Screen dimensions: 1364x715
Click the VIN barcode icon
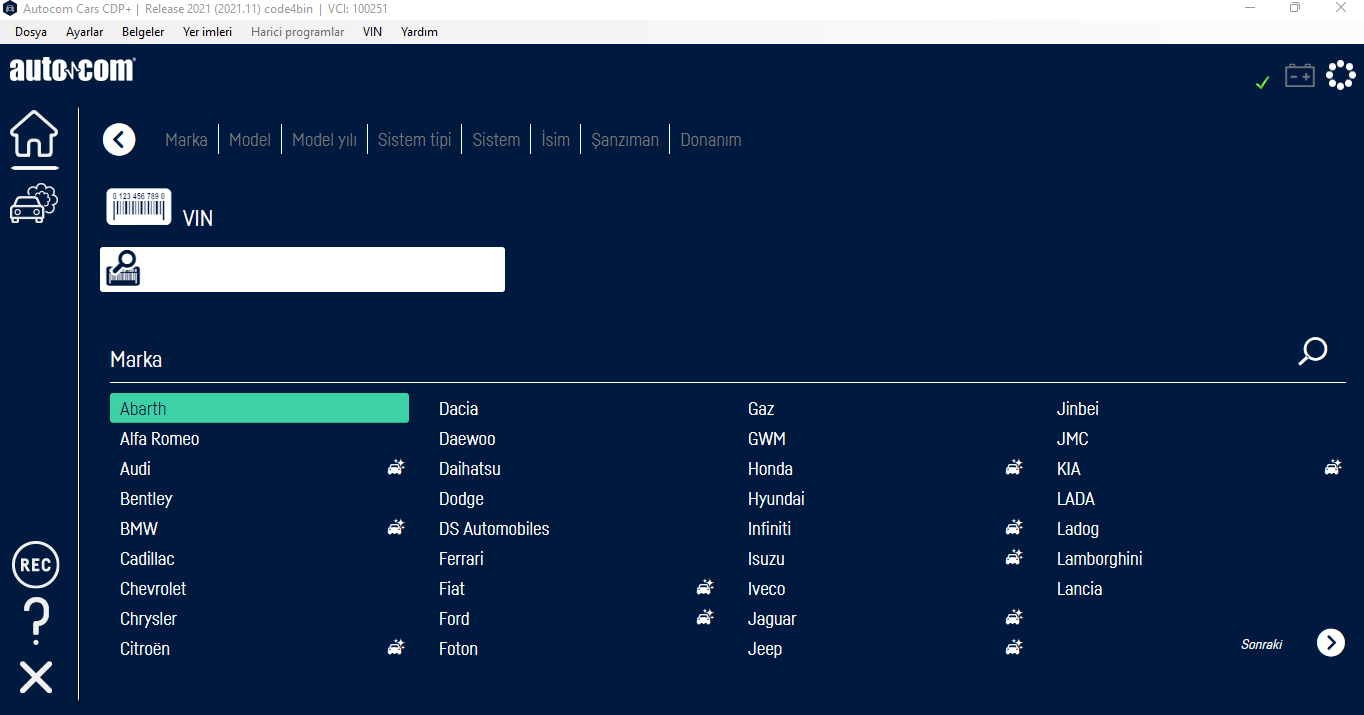139,207
